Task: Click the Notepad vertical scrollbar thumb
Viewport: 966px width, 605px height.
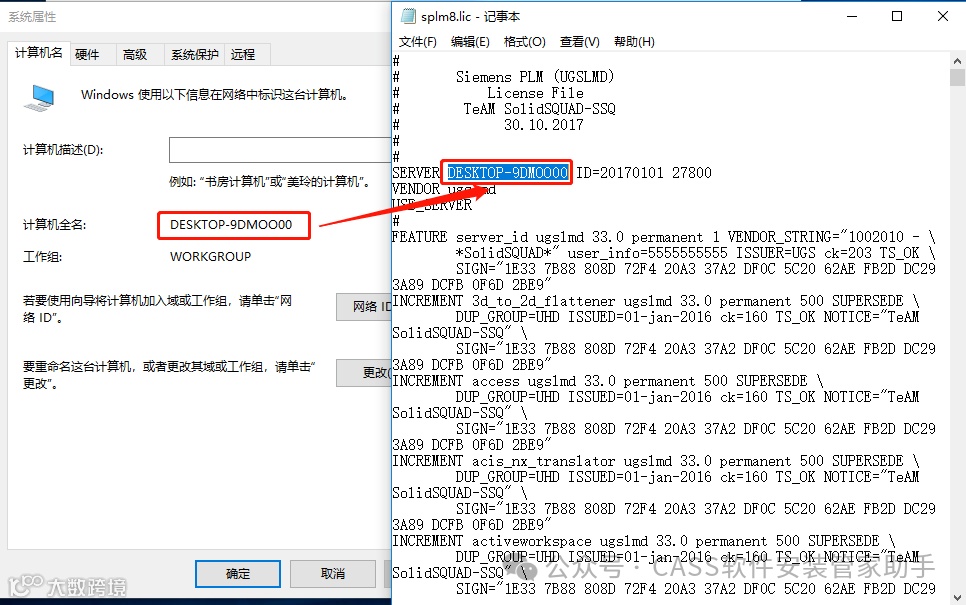Action: (x=957, y=78)
